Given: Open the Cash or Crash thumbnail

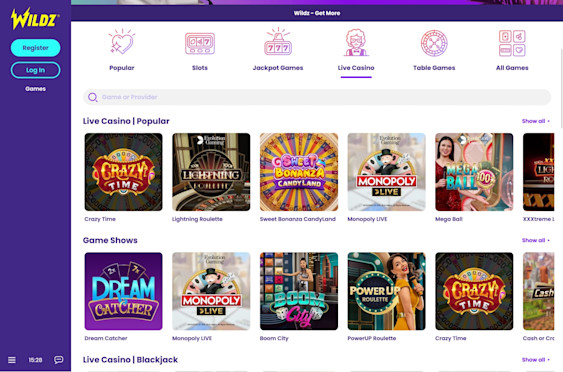Looking at the screenshot, I should 539,291.
